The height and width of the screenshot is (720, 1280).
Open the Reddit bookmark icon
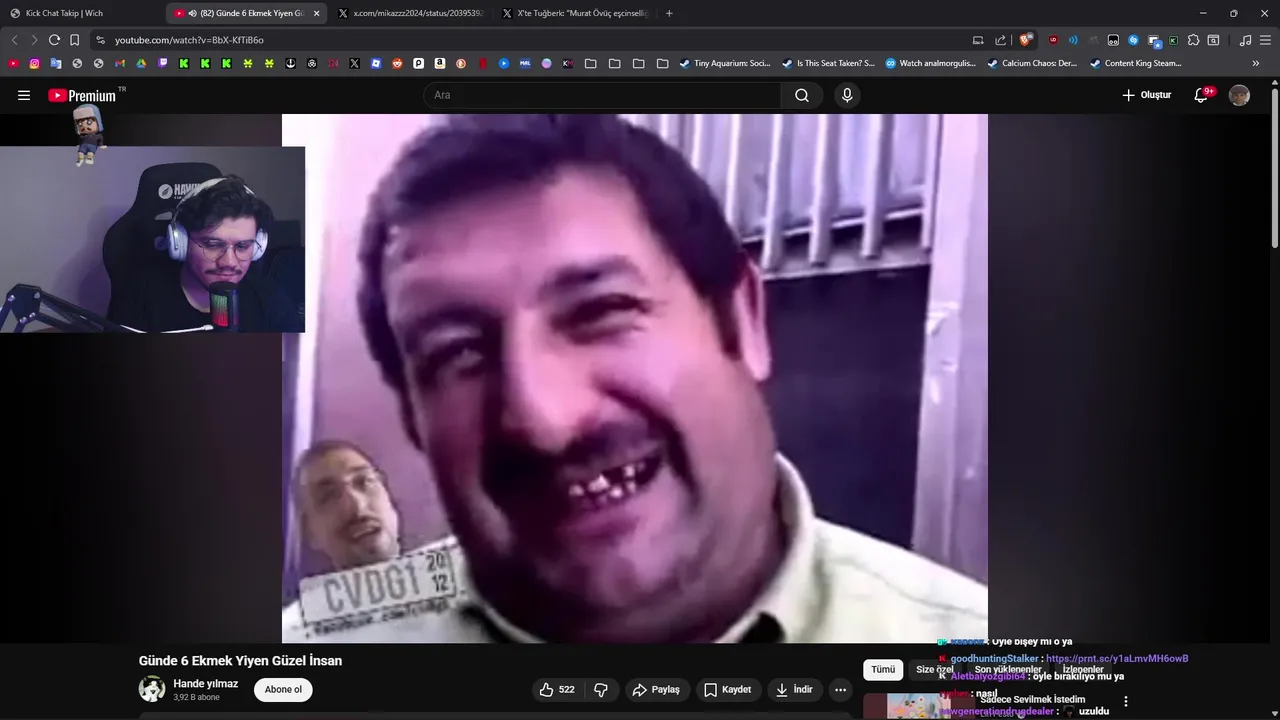397,63
